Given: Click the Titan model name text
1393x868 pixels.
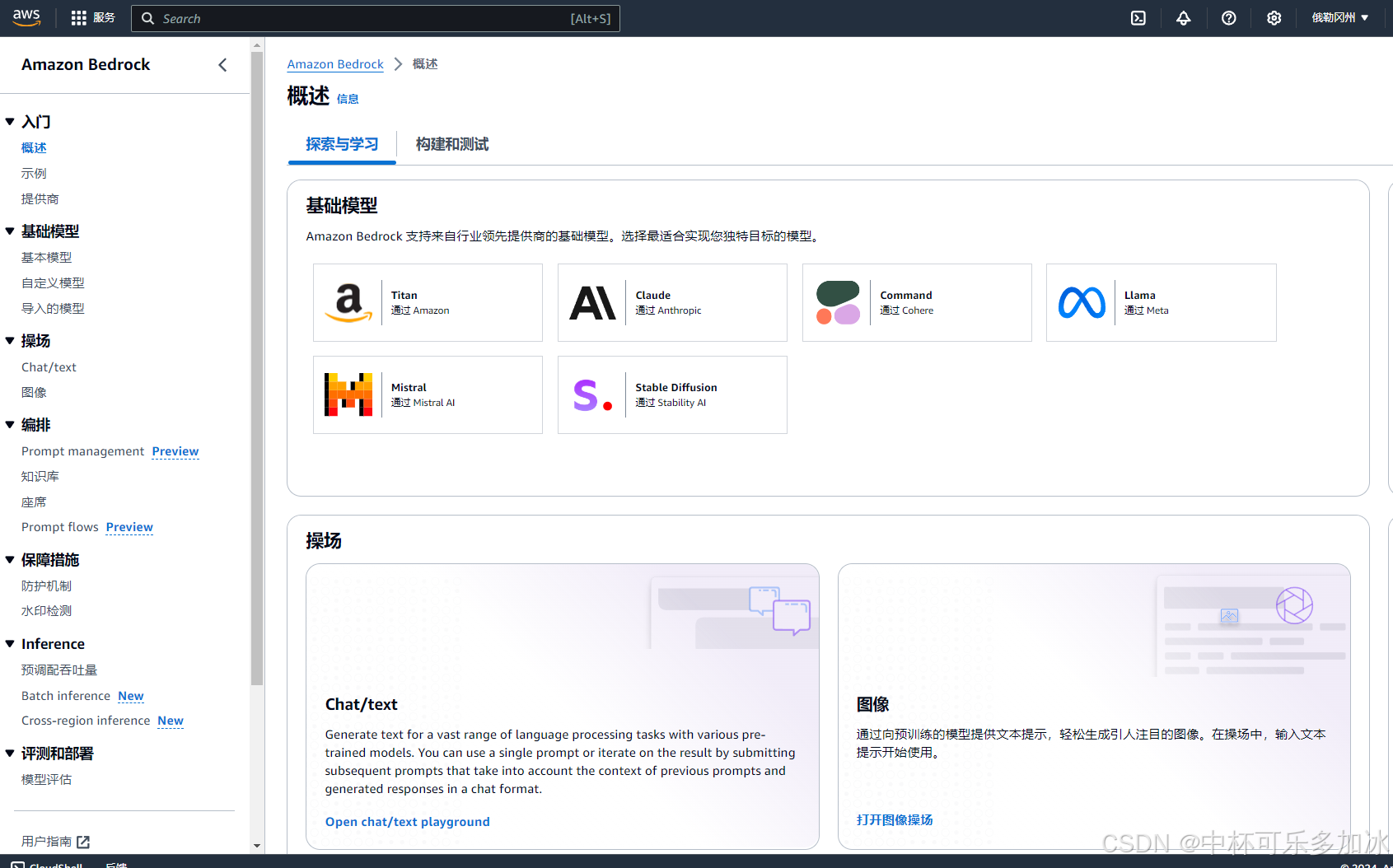Looking at the screenshot, I should coord(404,296).
